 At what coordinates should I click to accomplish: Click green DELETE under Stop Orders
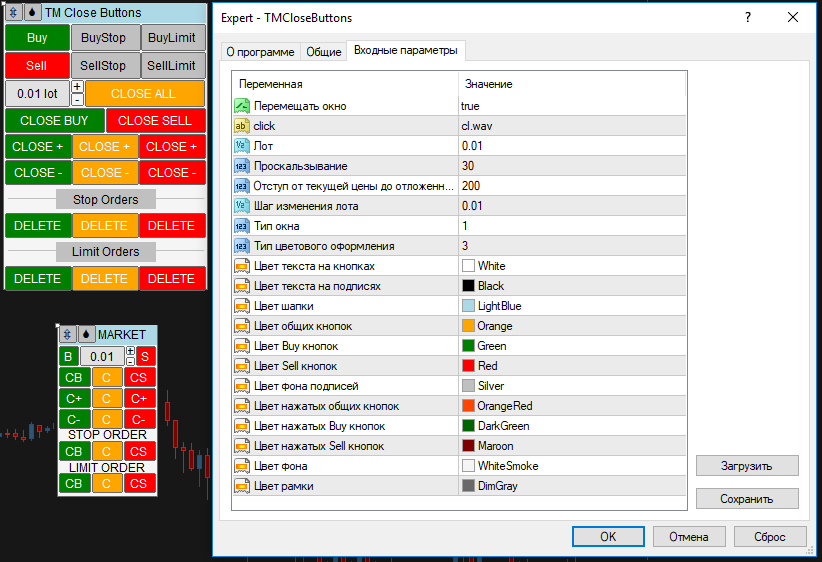[x=38, y=226]
